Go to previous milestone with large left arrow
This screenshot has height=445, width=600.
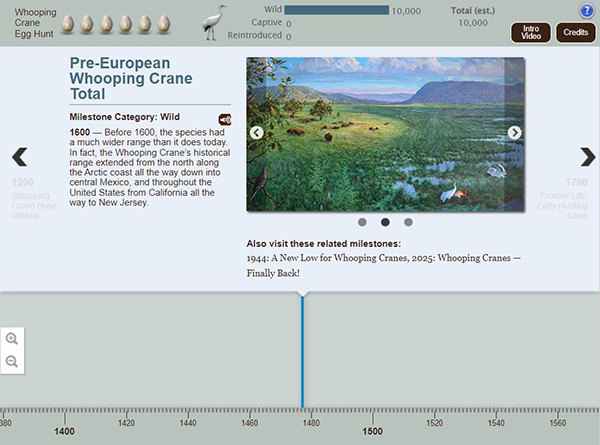[20, 157]
